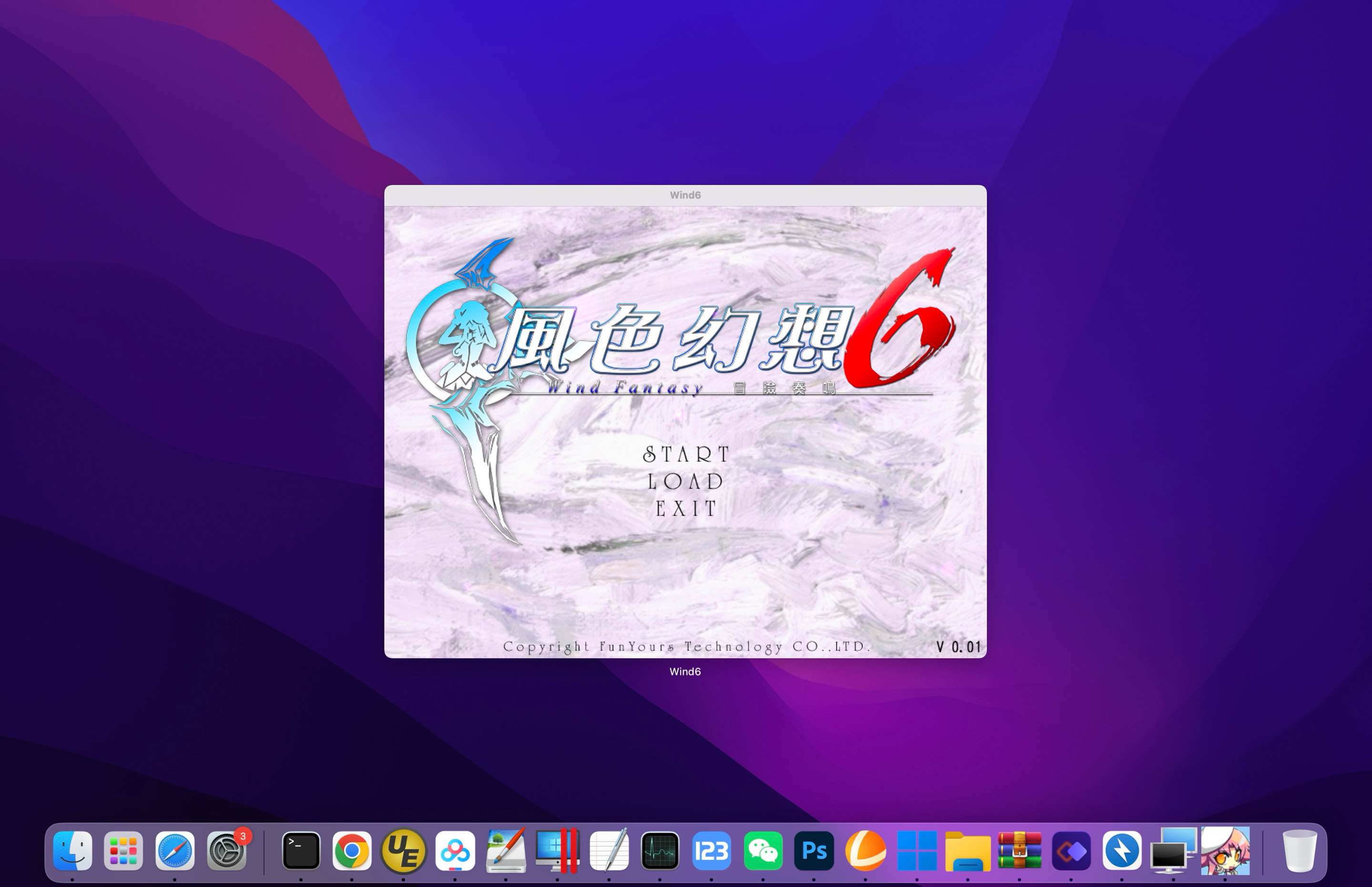Open Terminal from the Dock

[x=301, y=851]
